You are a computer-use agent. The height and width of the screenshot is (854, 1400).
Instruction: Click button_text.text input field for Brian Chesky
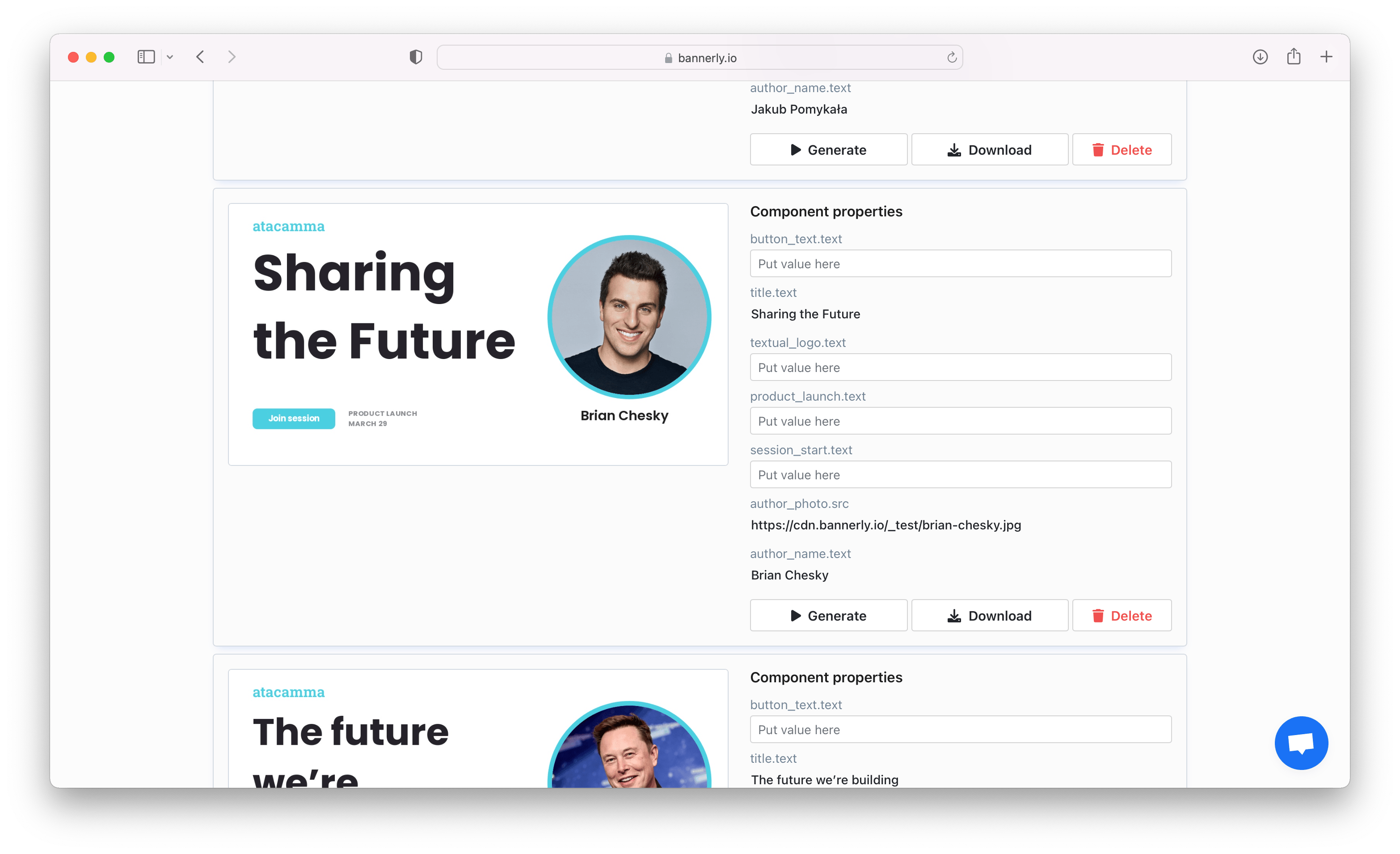960,264
